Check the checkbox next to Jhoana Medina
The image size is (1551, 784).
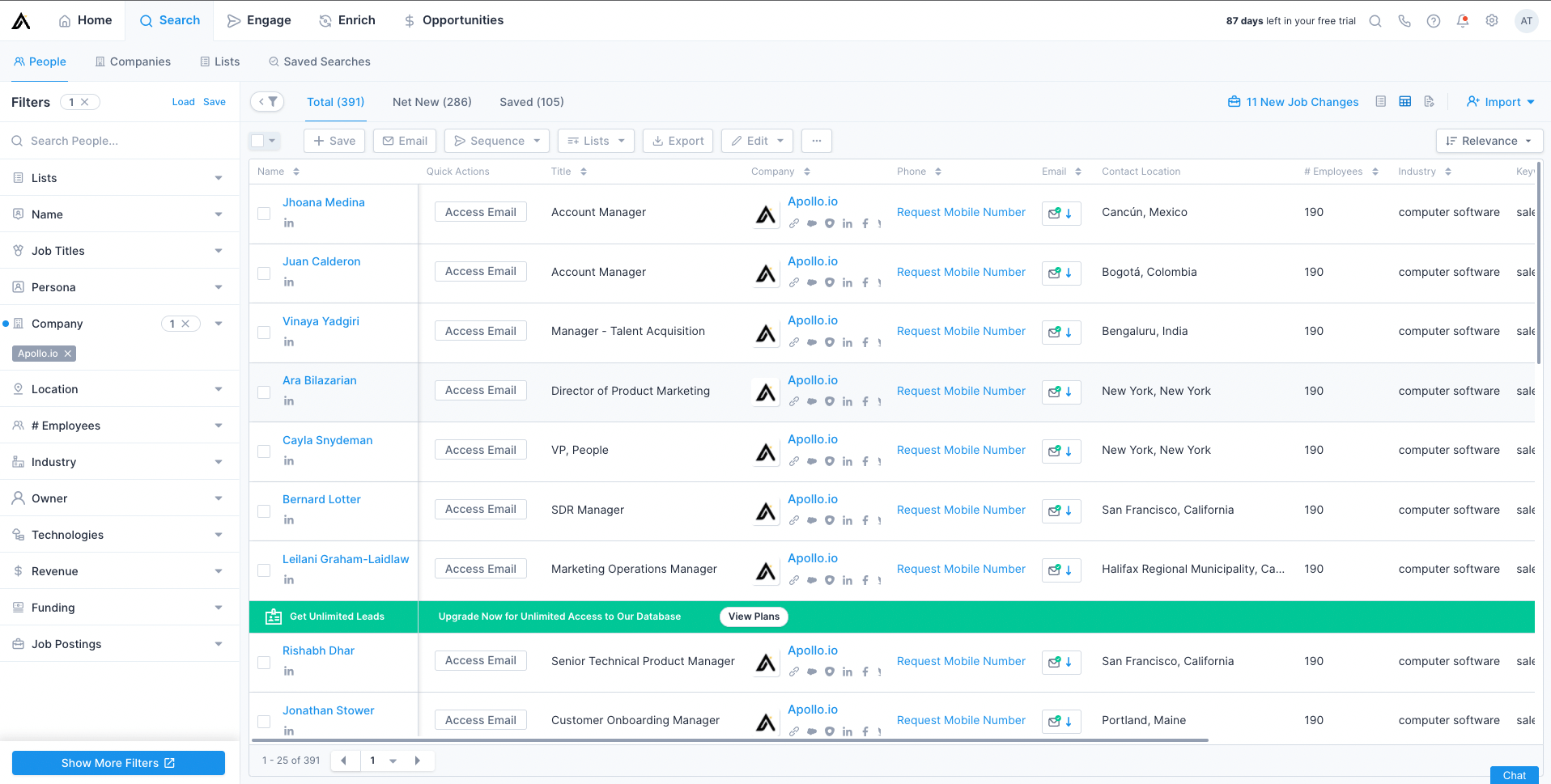coord(263,214)
